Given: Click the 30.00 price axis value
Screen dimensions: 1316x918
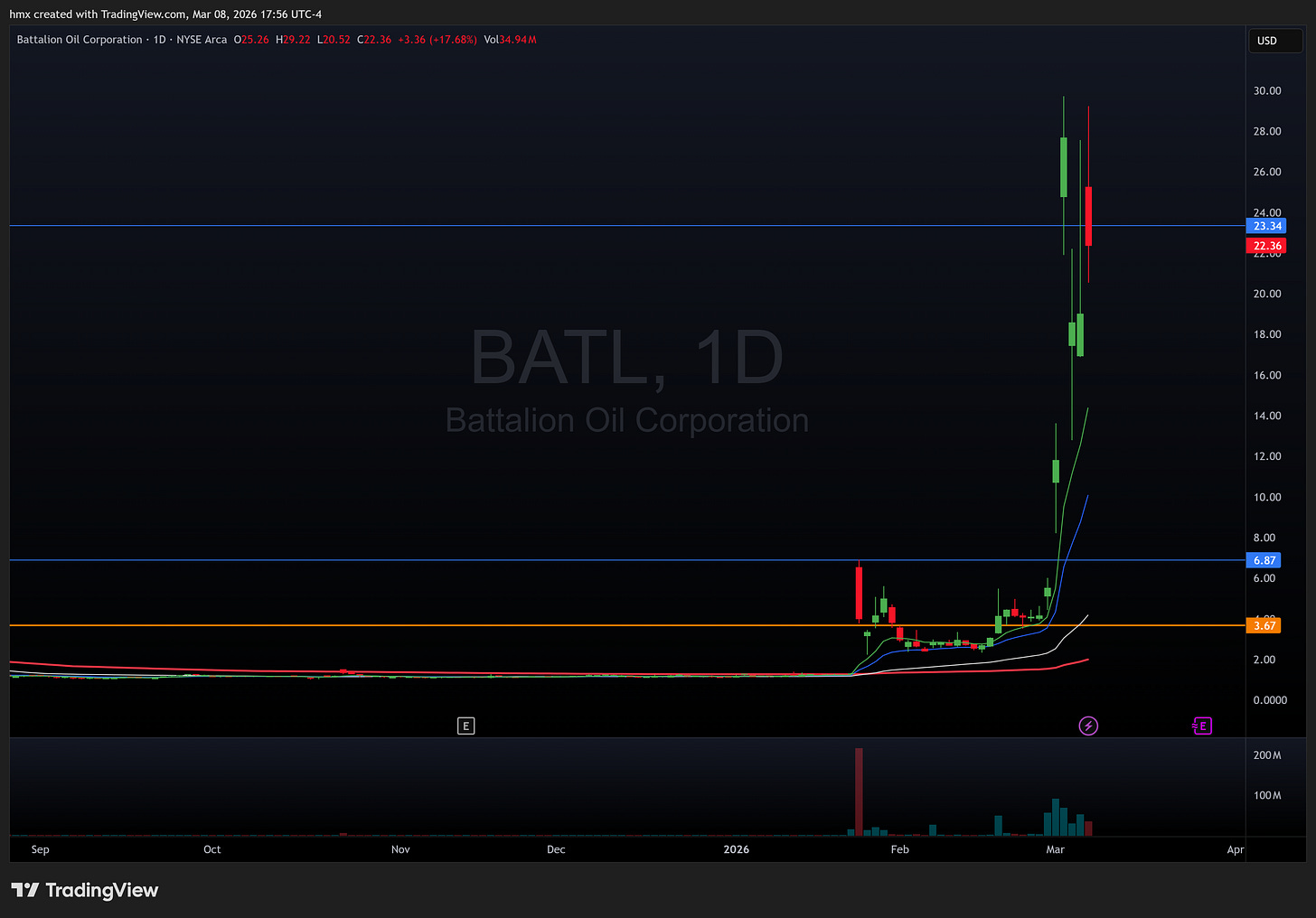Looking at the screenshot, I should tap(1267, 90).
